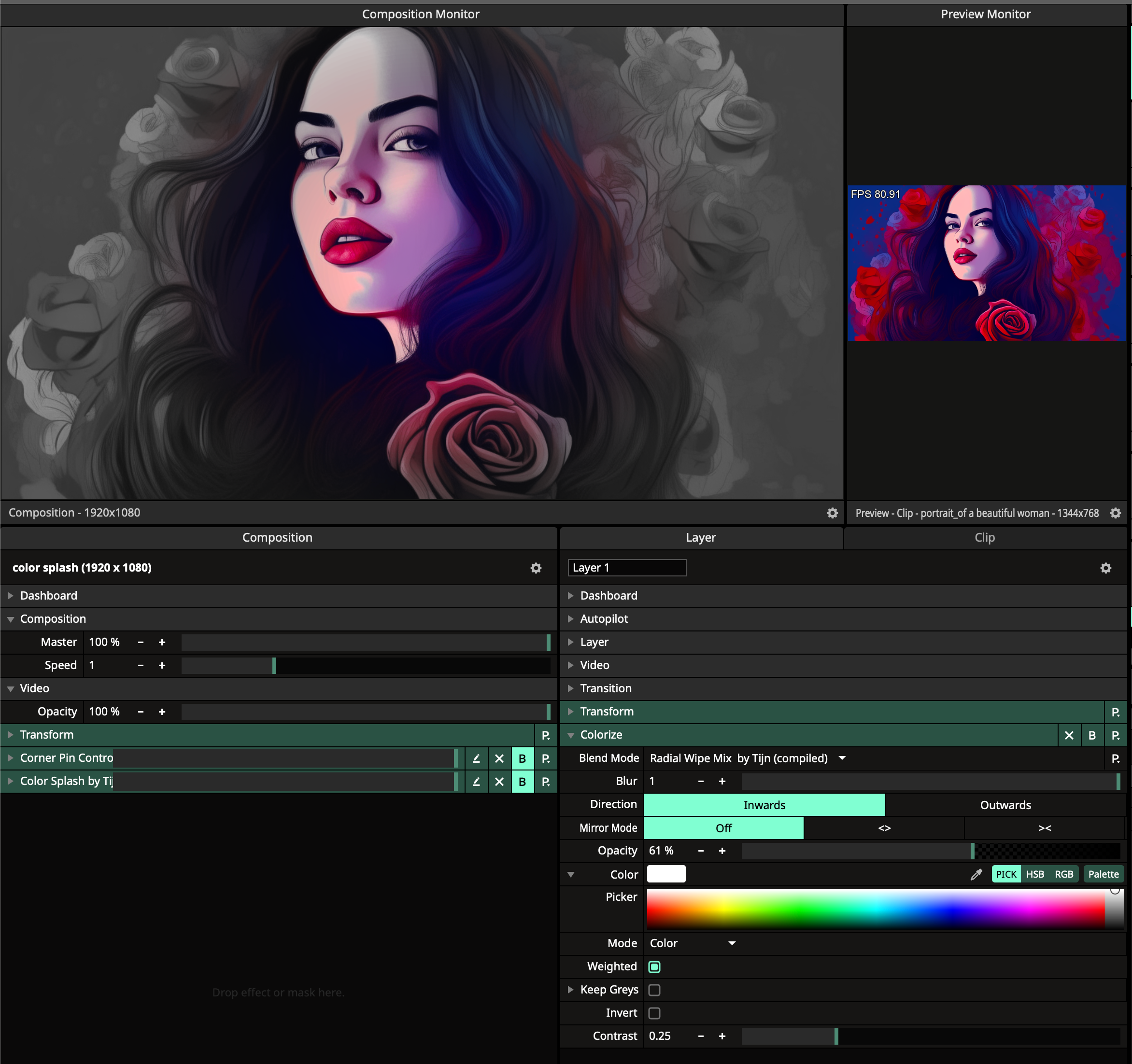Switch to the Clip tab

point(985,537)
